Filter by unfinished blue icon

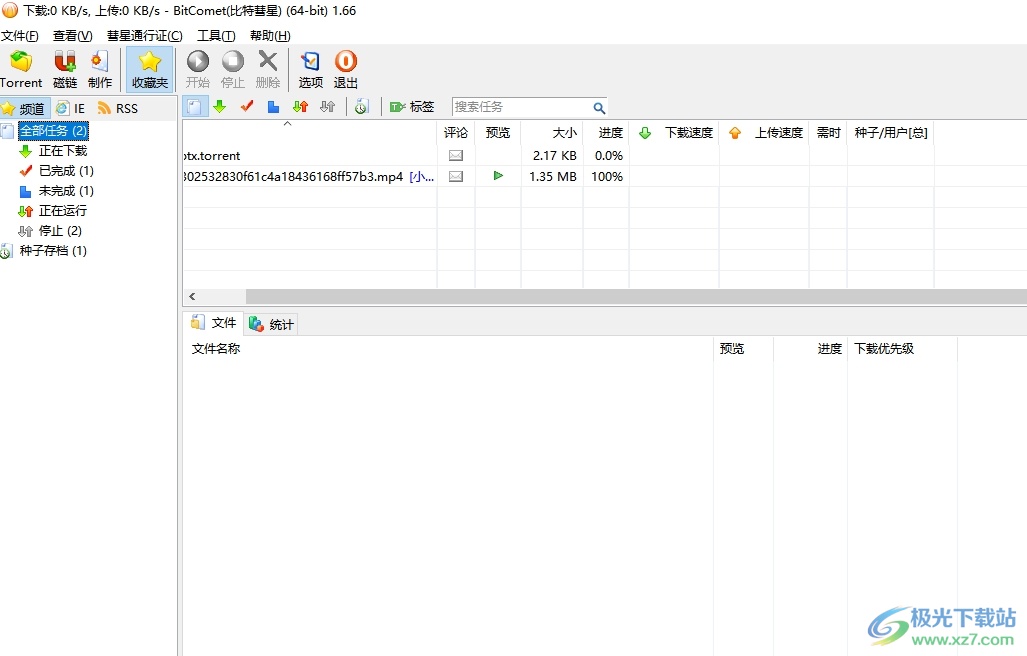pyautogui.click(x=273, y=107)
